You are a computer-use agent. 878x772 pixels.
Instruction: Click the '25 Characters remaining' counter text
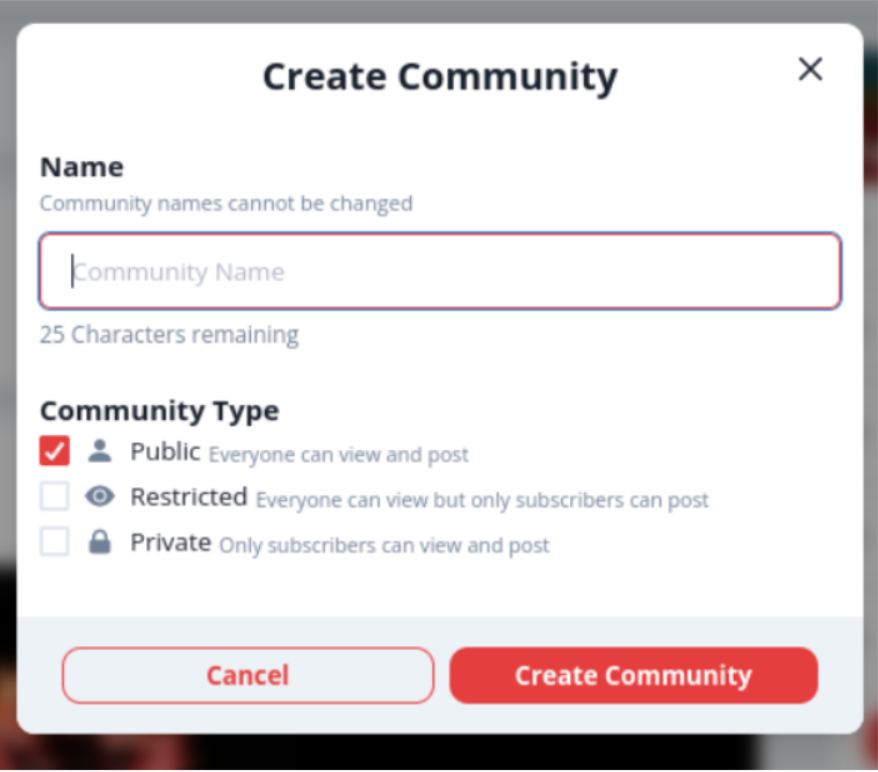click(169, 334)
